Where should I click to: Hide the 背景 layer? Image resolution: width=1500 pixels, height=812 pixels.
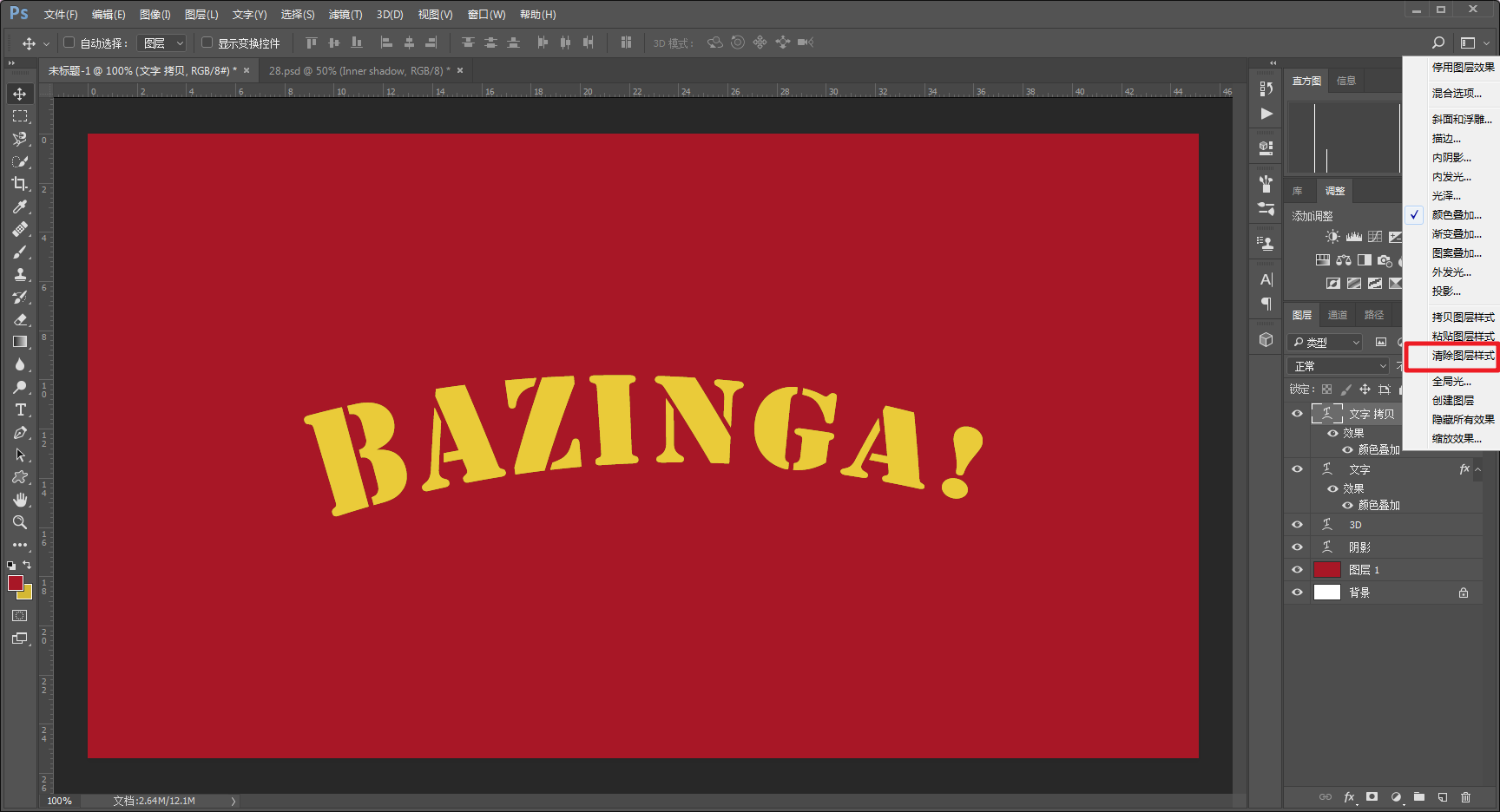(1297, 593)
